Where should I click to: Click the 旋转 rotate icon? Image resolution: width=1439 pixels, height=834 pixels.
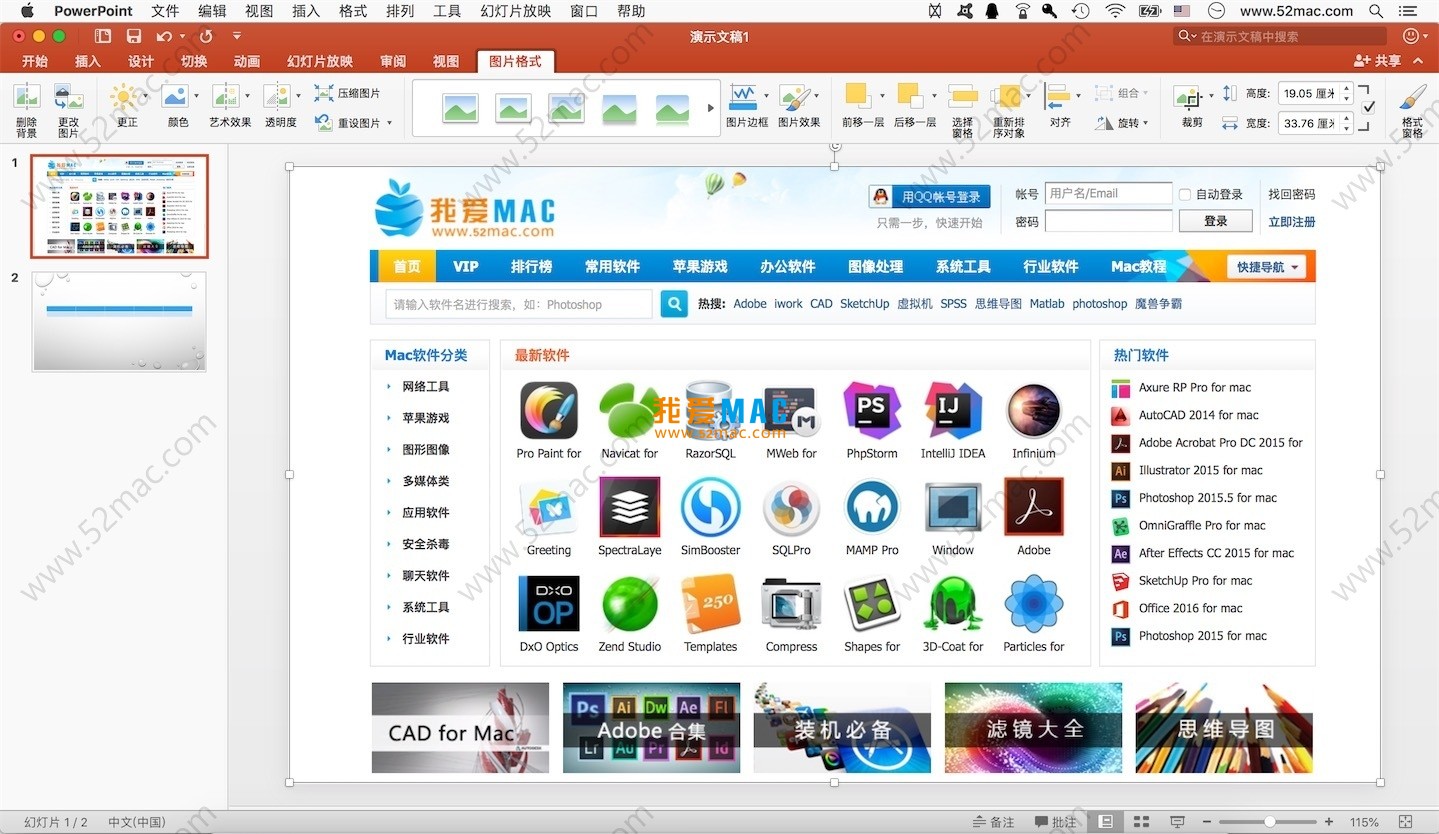(1103, 123)
